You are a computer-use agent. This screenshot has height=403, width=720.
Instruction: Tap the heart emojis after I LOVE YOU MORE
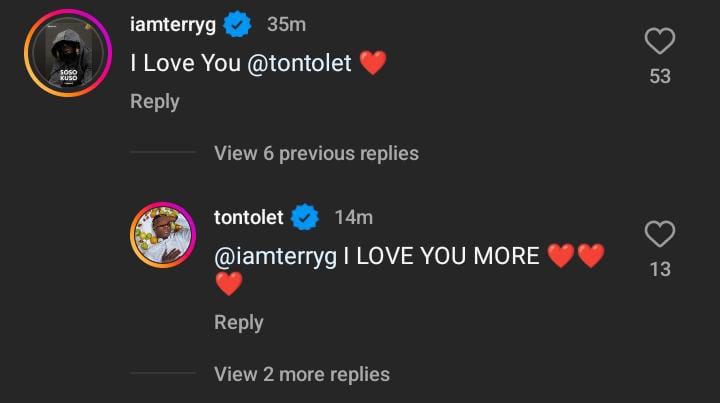(x=577, y=256)
